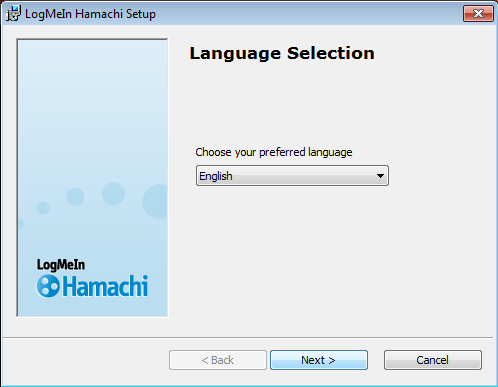Click the small bubble in banner artwork
The image size is (498, 387).
point(43,208)
